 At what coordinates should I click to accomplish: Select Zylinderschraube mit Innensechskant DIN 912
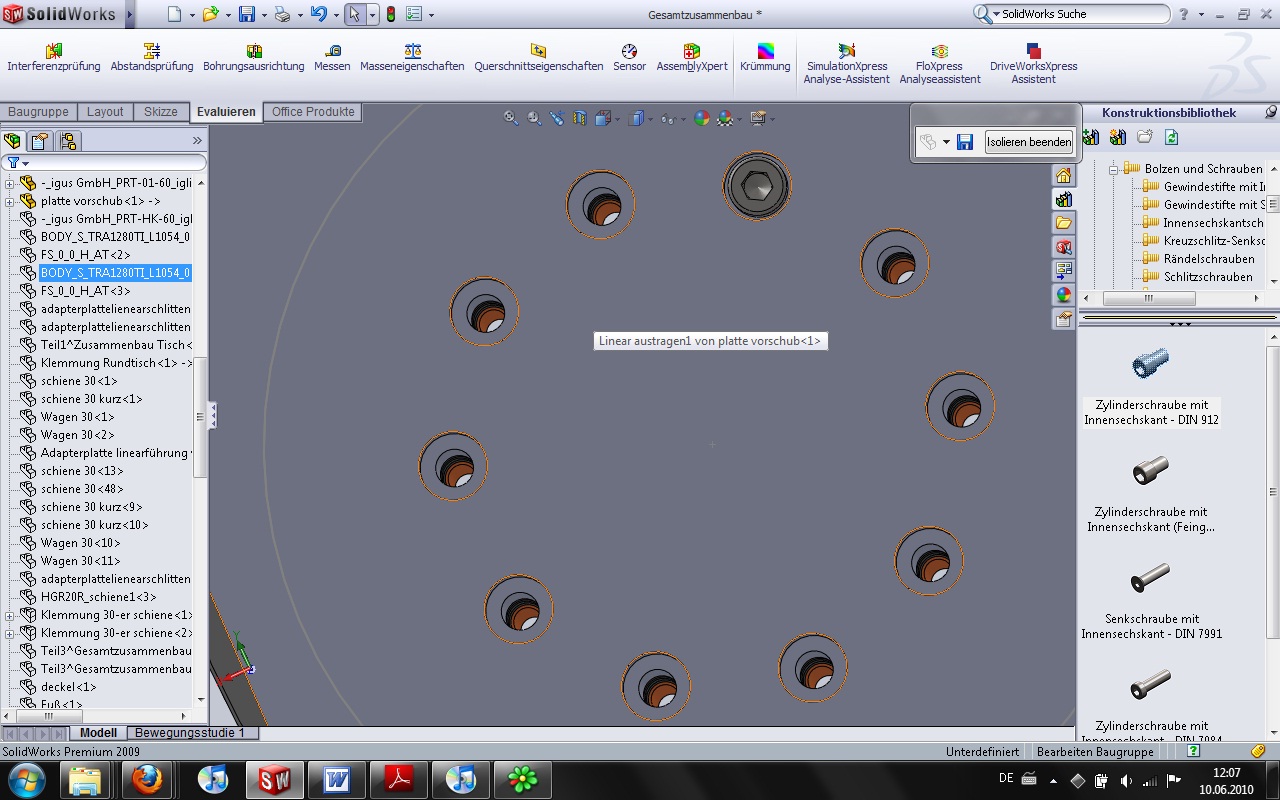(x=1151, y=385)
